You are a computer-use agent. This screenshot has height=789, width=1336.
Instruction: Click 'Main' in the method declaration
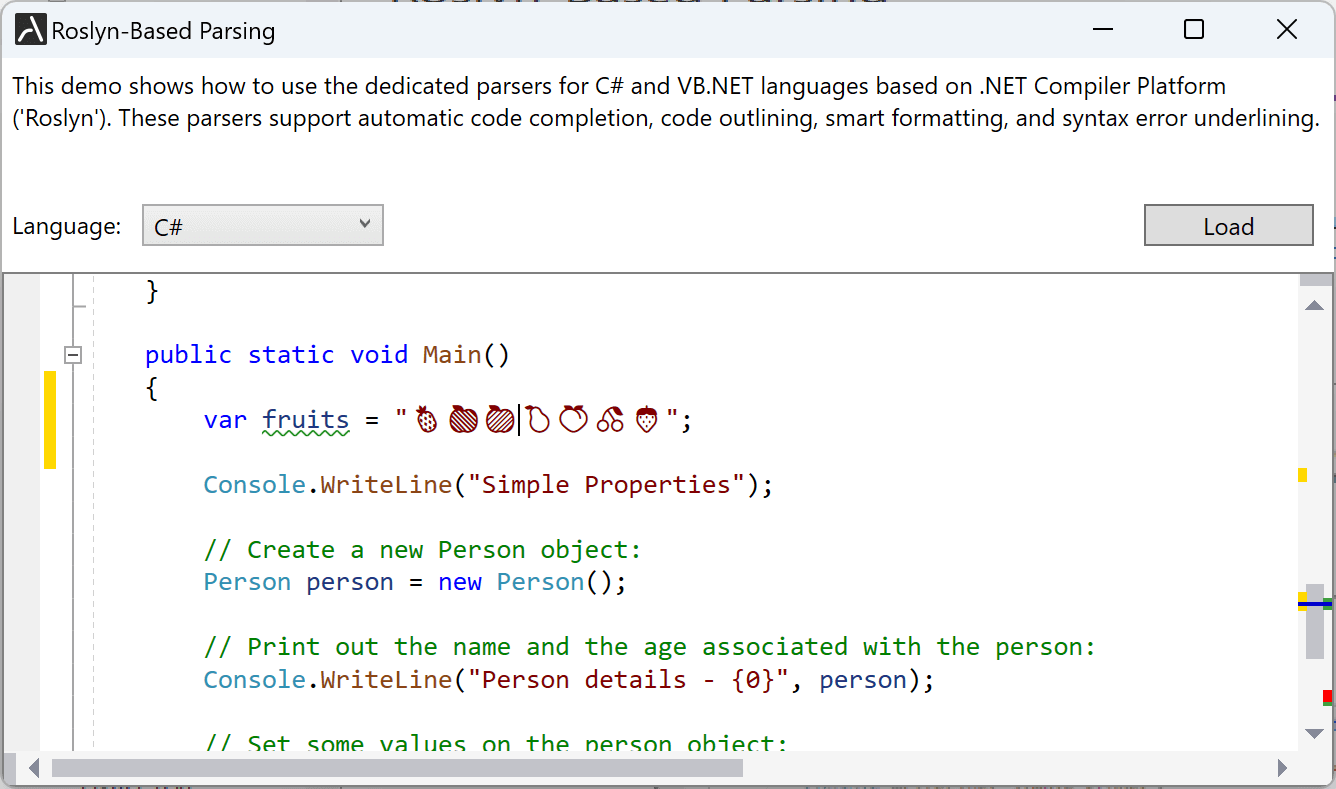452,354
